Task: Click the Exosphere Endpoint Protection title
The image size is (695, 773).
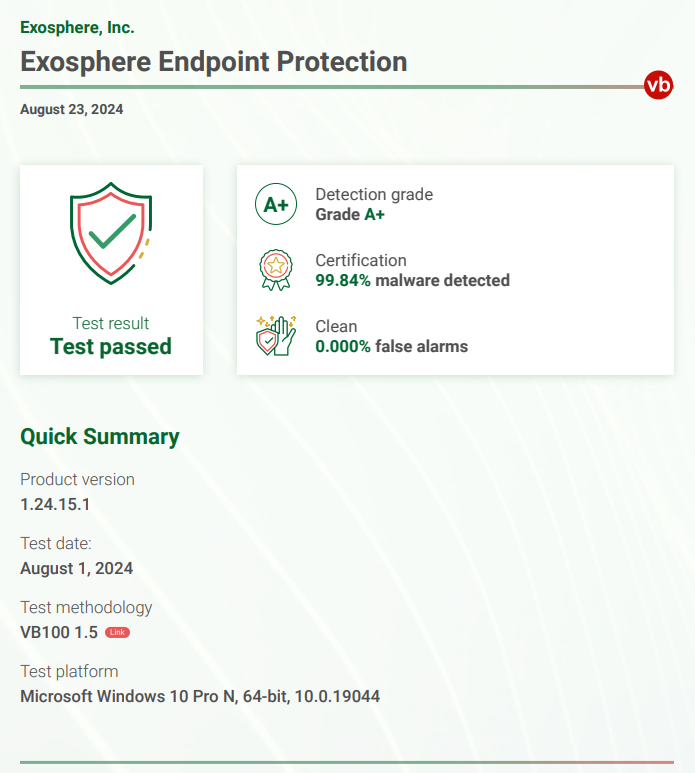Action: (x=214, y=62)
